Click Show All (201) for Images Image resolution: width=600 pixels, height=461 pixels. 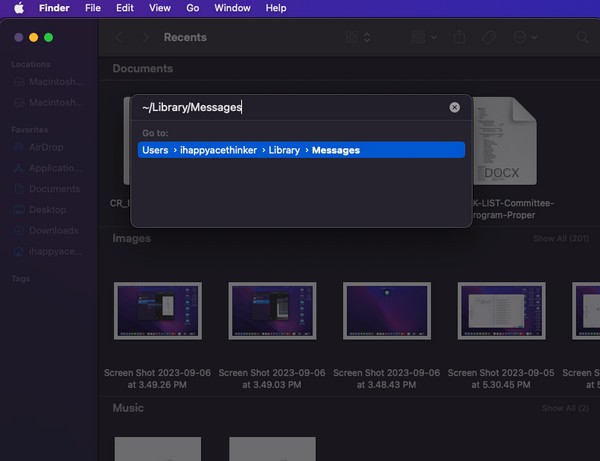click(561, 238)
